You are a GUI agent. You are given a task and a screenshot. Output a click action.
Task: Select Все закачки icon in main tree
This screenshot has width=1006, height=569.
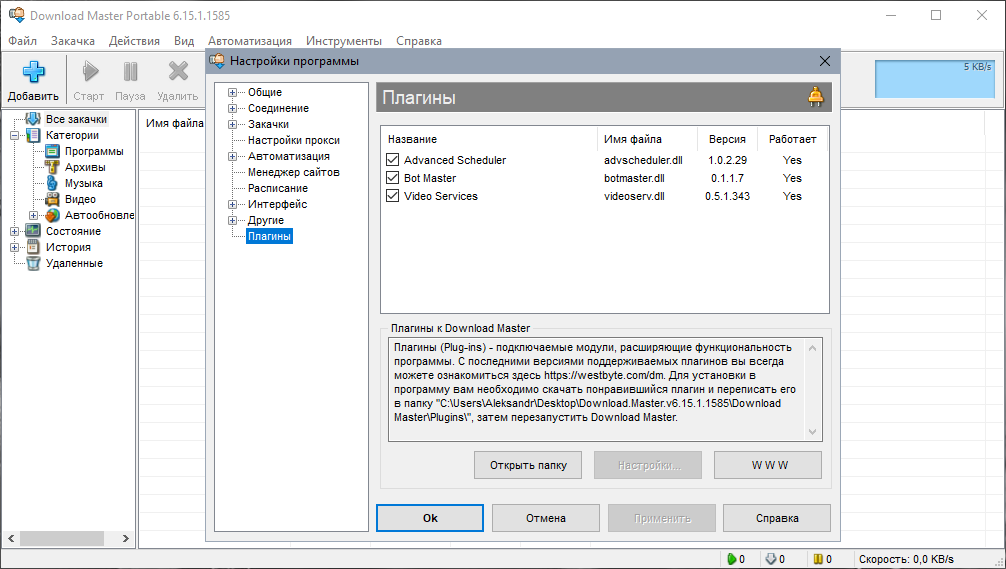point(33,119)
